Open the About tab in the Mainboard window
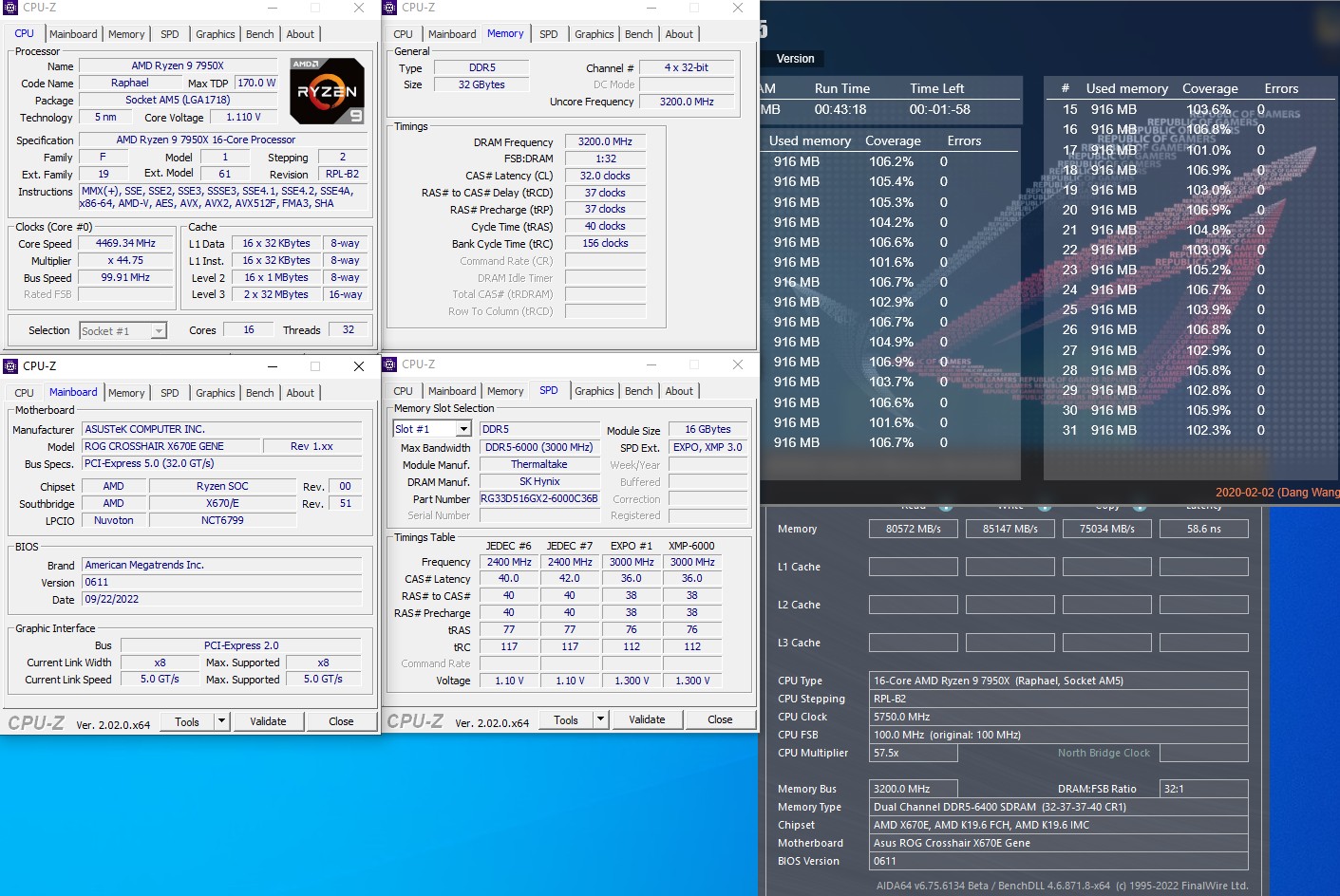Viewport: 1340px width, 896px height. (x=300, y=393)
